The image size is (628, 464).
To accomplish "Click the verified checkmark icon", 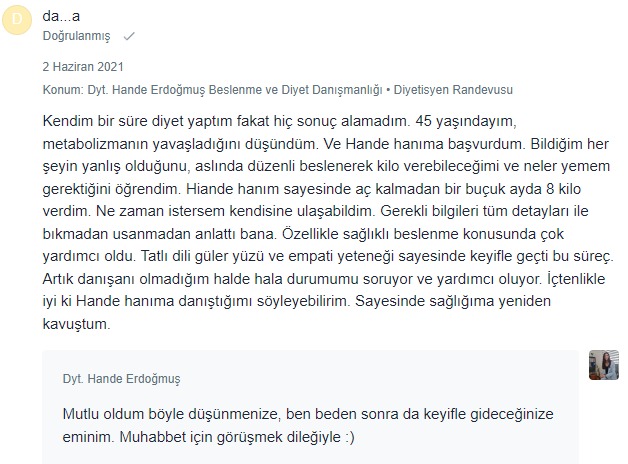I will 129,36.
